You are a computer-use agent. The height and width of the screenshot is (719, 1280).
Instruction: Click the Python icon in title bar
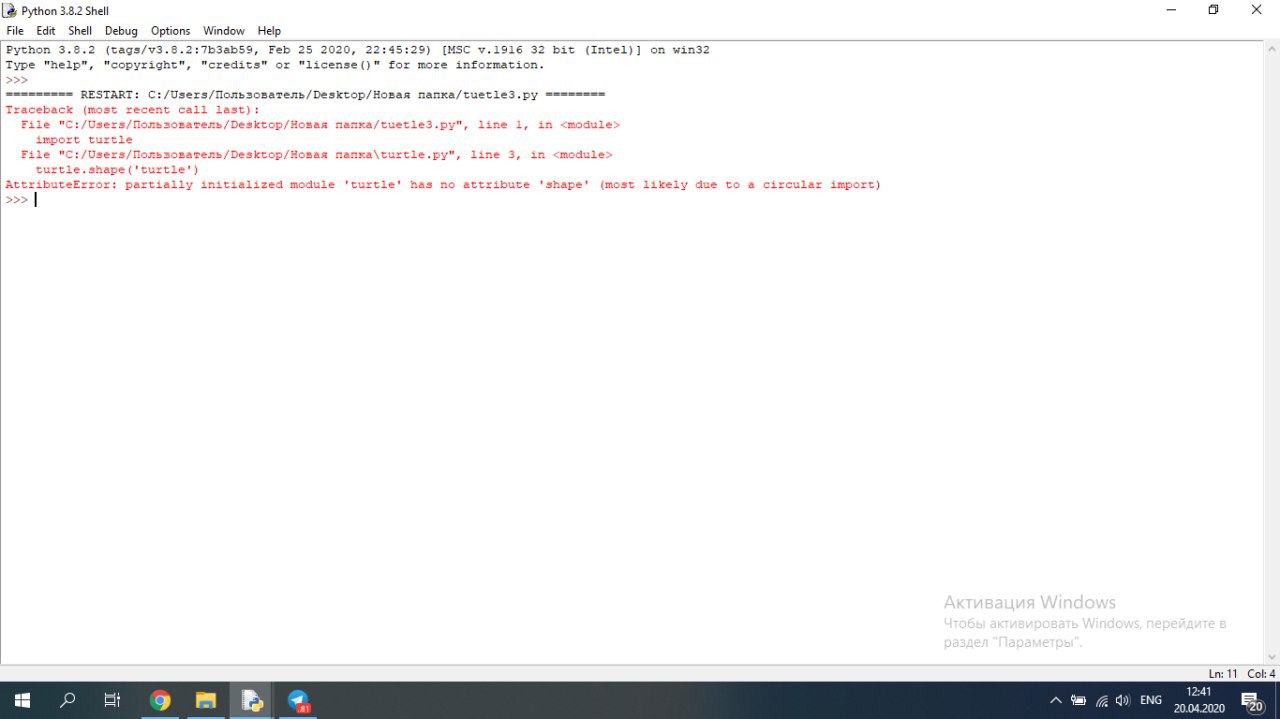[x=10, y=10]
